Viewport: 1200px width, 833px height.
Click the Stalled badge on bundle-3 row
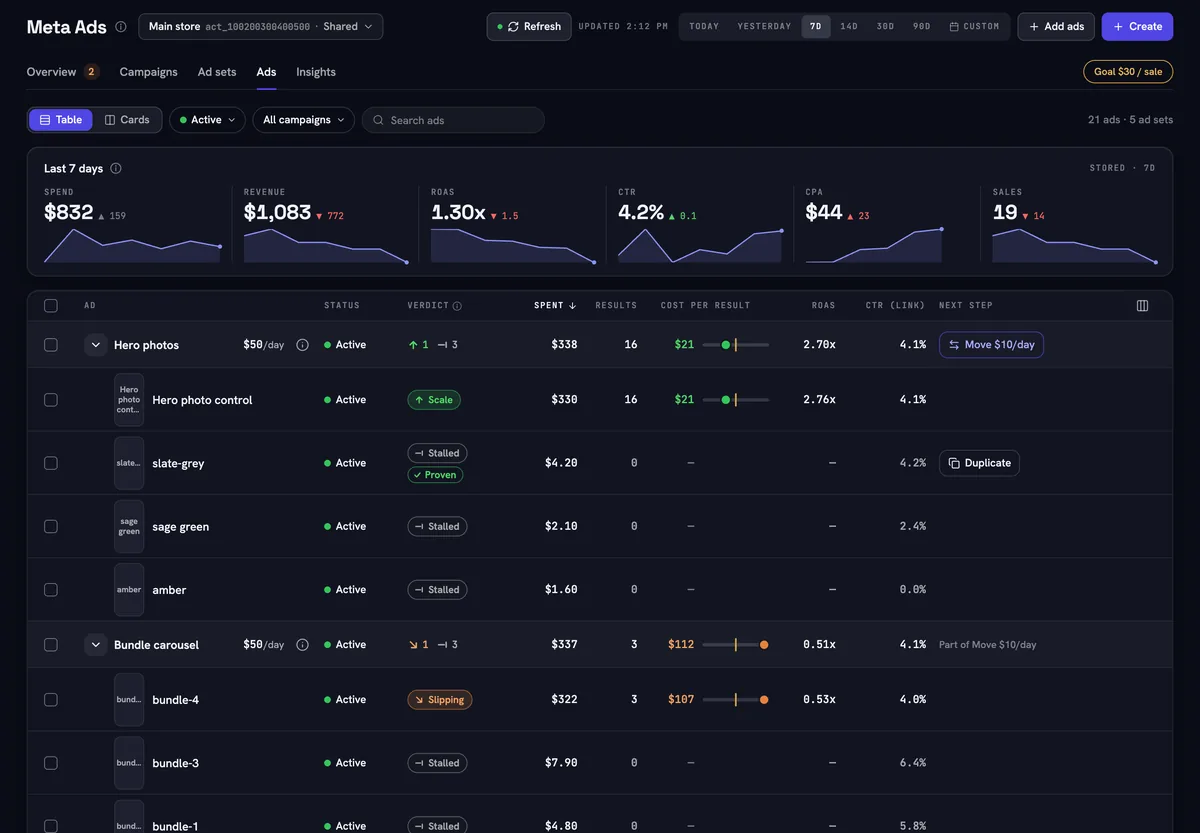pyautogui.click(x=437, y=763)
